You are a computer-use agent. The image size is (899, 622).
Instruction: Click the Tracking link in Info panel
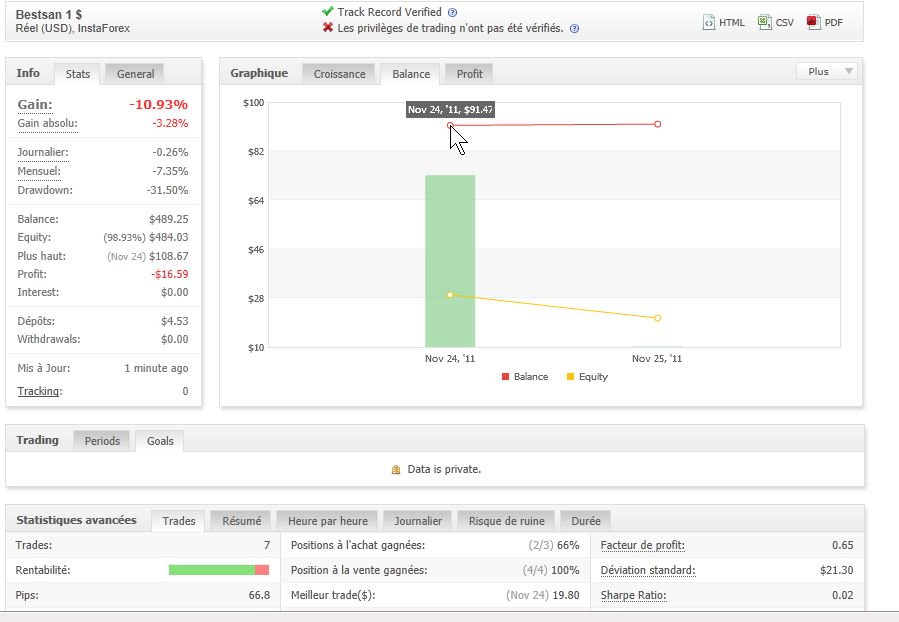(x=39, y=391)
